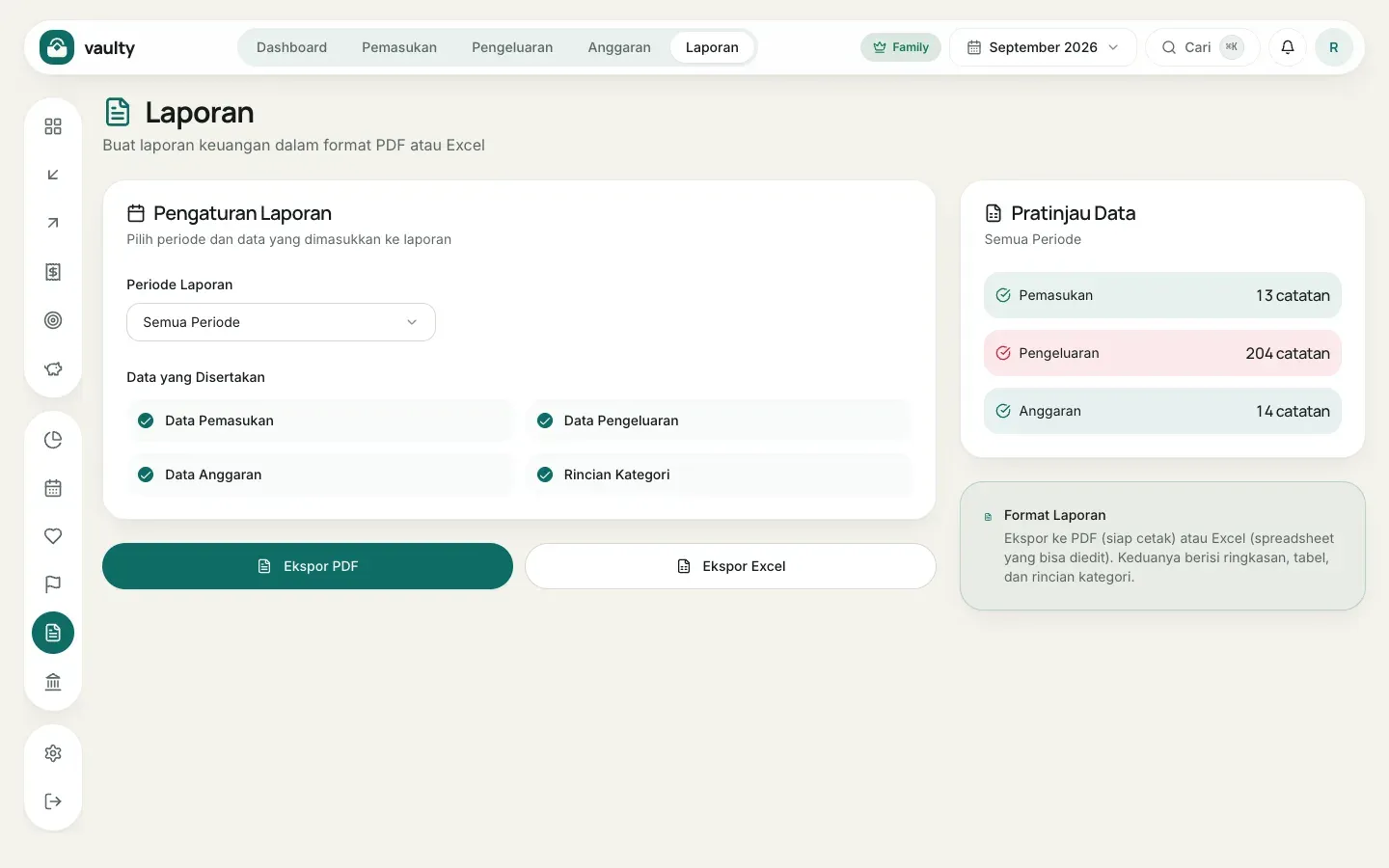Click the search magnifier icon

(1169, 47)
